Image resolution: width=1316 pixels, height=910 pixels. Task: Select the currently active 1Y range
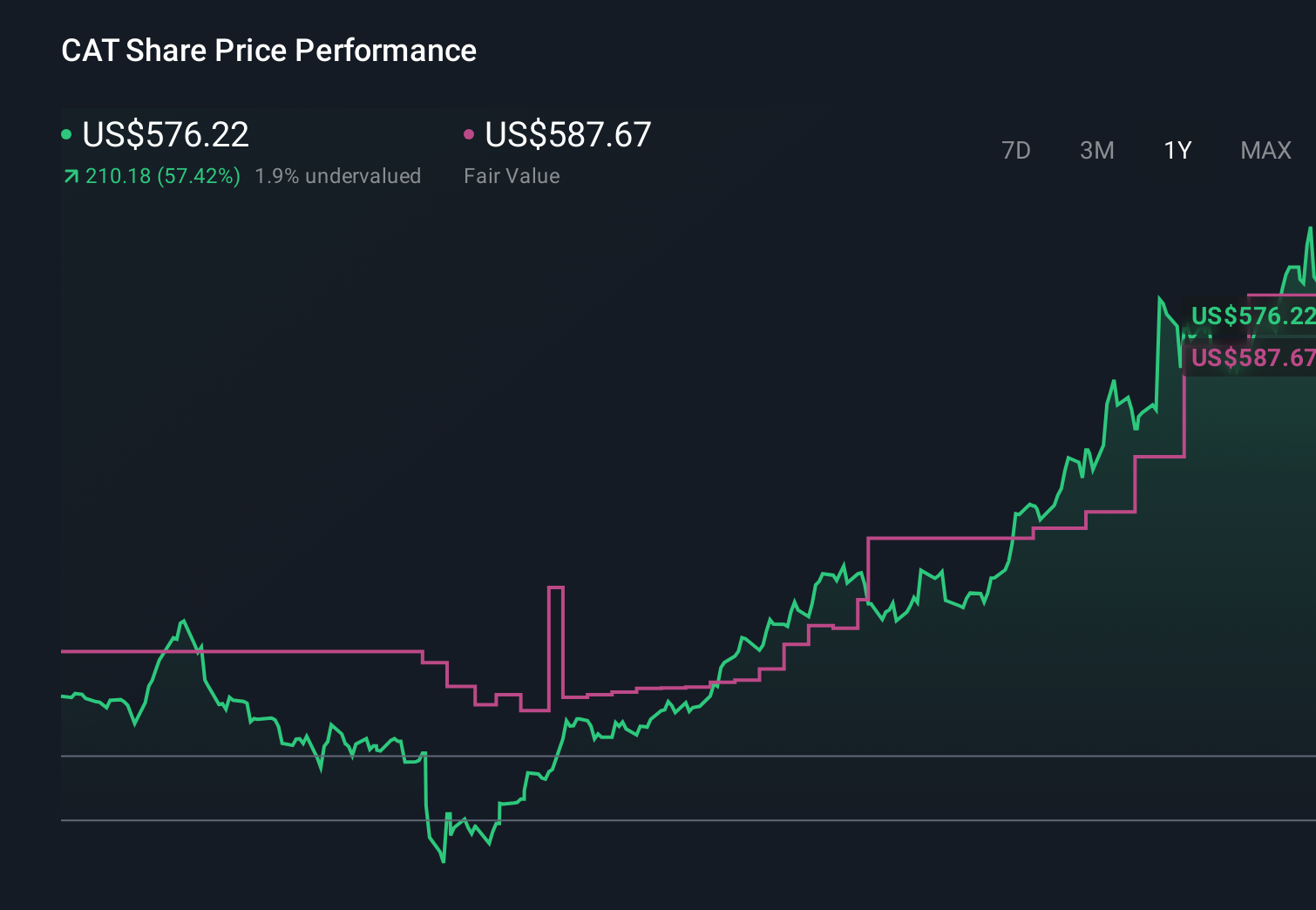click(x=1177, y=150)
